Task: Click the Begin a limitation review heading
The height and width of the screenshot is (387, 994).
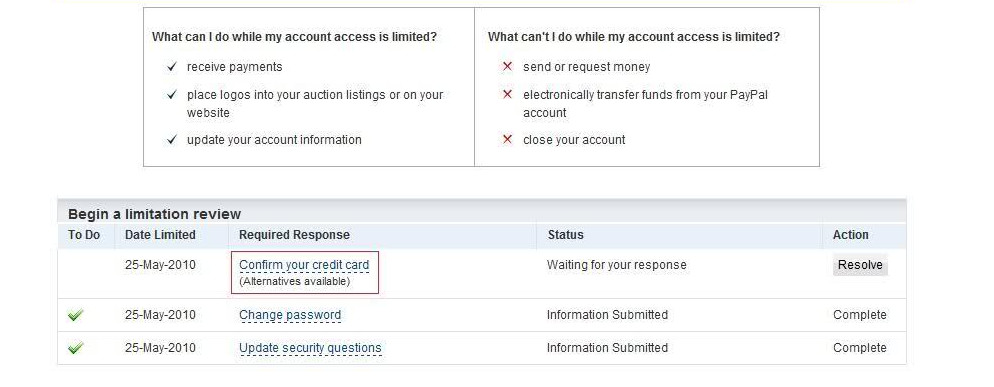Action: pyautogui.click(x=155, y=214)
